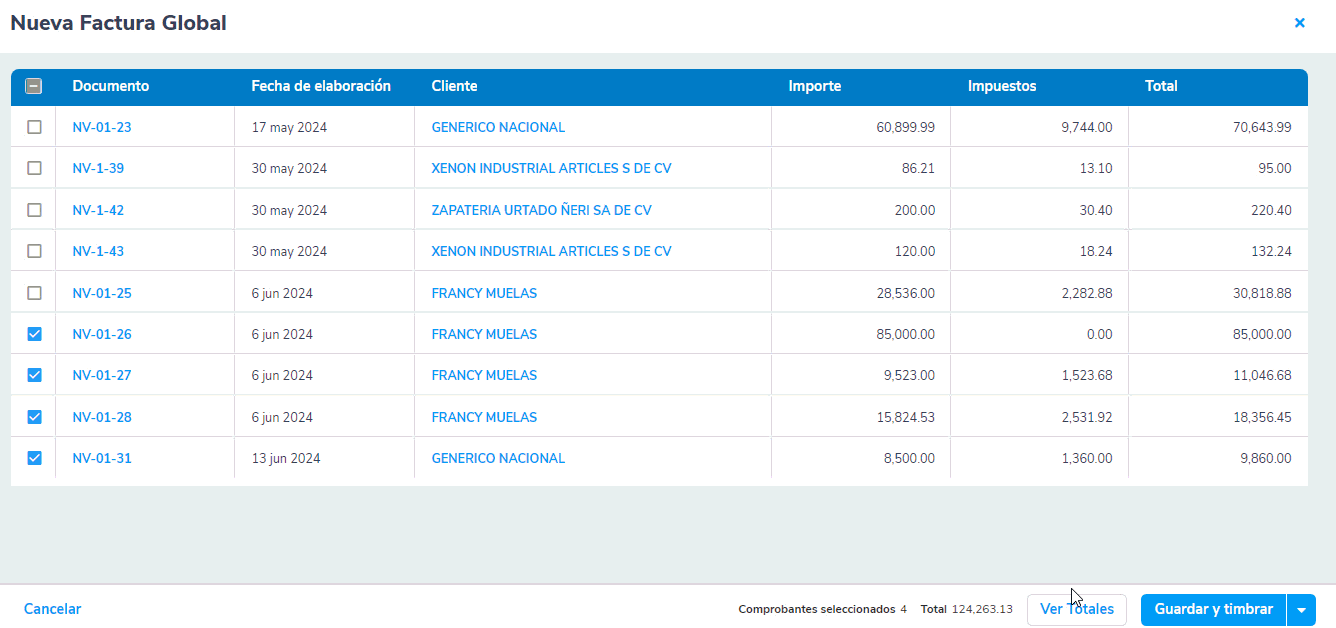Deselect the NV-01-31 checkbox
The image size is (1336, 628).
click(x=34, y=458)
